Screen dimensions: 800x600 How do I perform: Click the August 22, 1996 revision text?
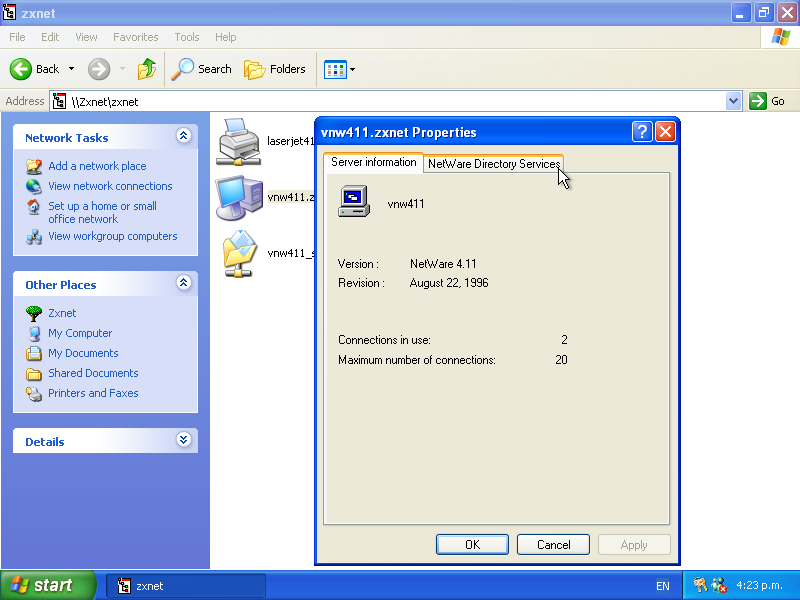(x=449, y=283)
